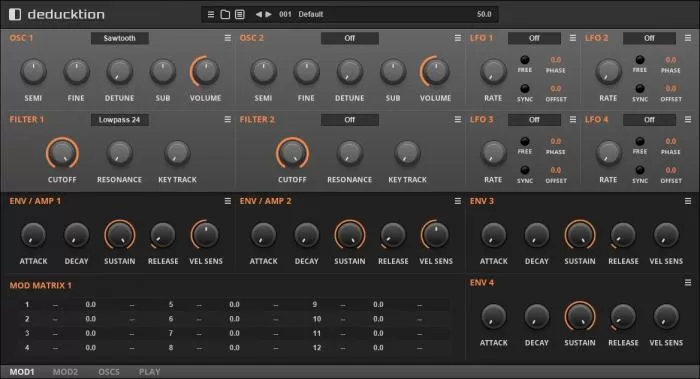Open ENV 4 section menu icon
The image size is (700, 379).
point(688,283)
